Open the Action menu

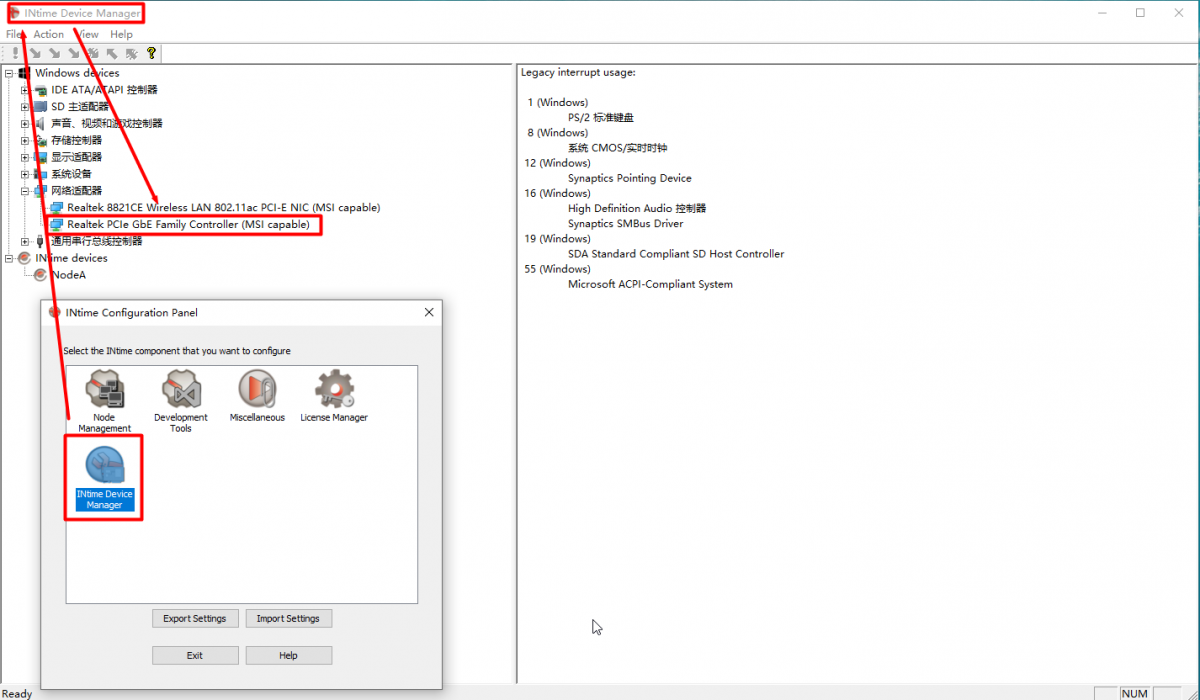tap(48, 34)
